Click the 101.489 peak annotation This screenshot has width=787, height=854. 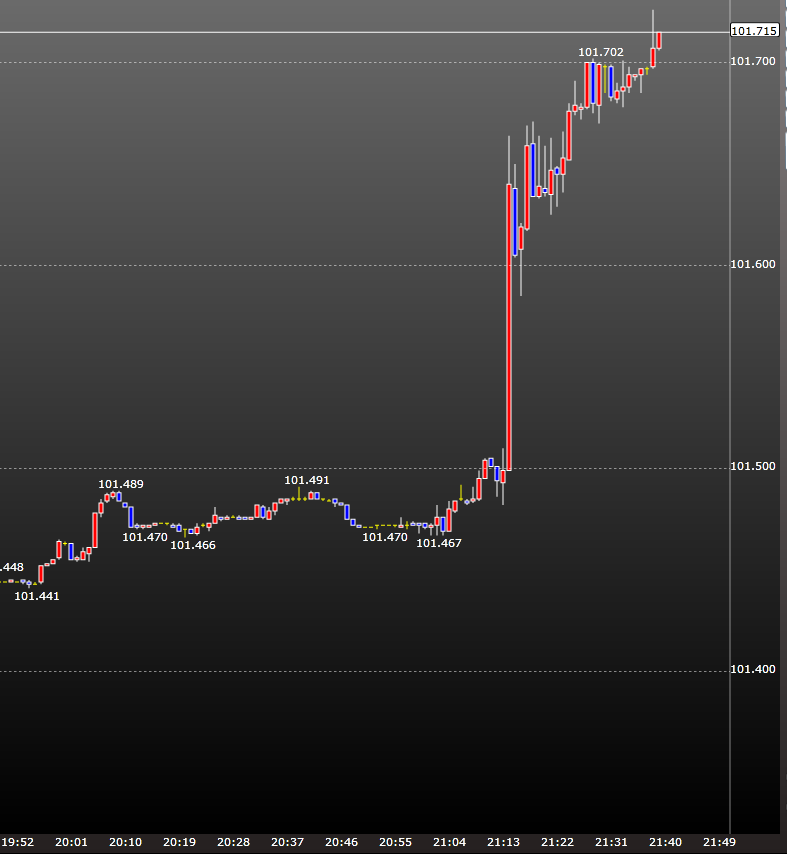point(121,484)
